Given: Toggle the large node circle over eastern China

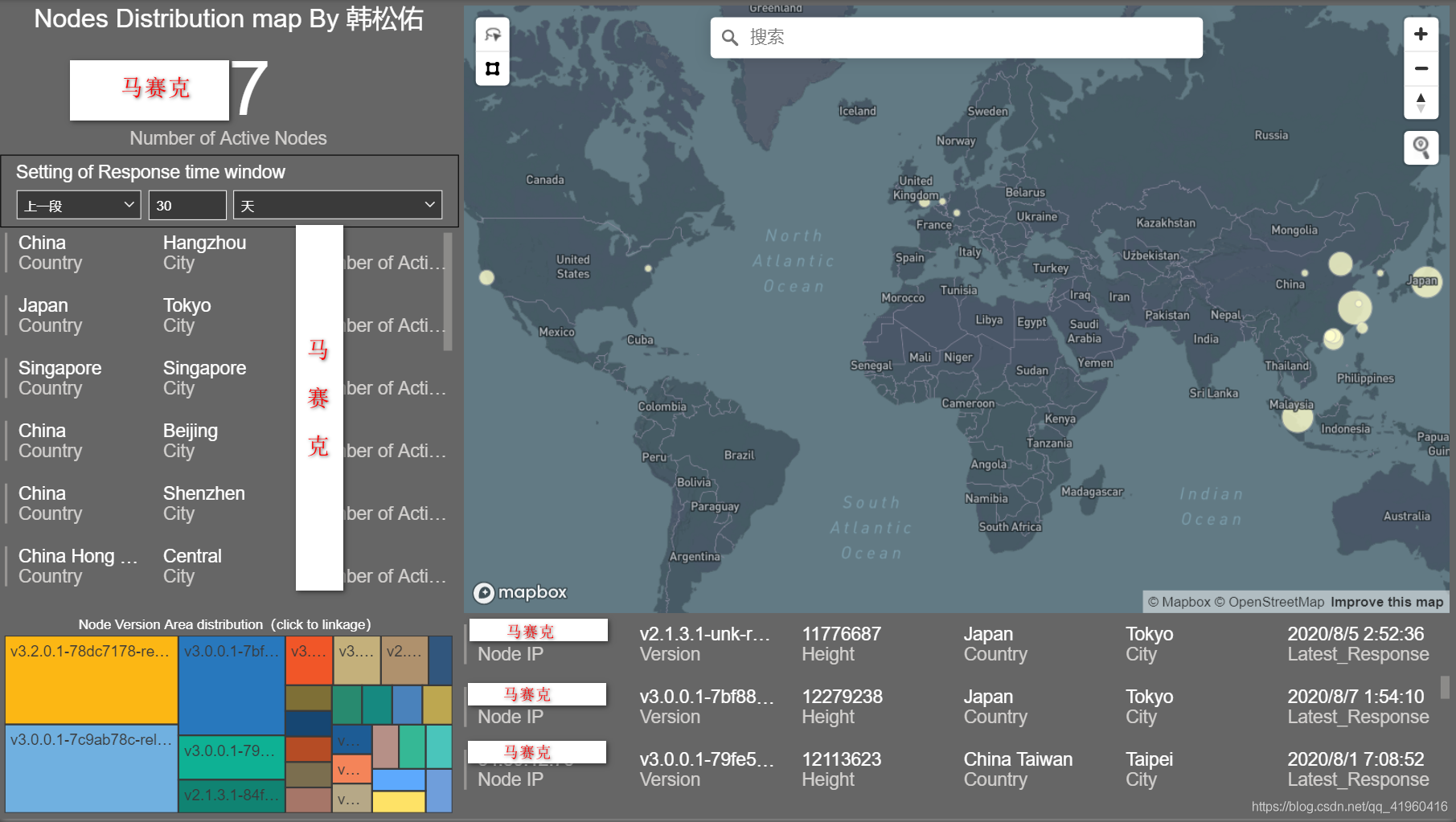Looking at the screenshot, I should [1355, 305].
